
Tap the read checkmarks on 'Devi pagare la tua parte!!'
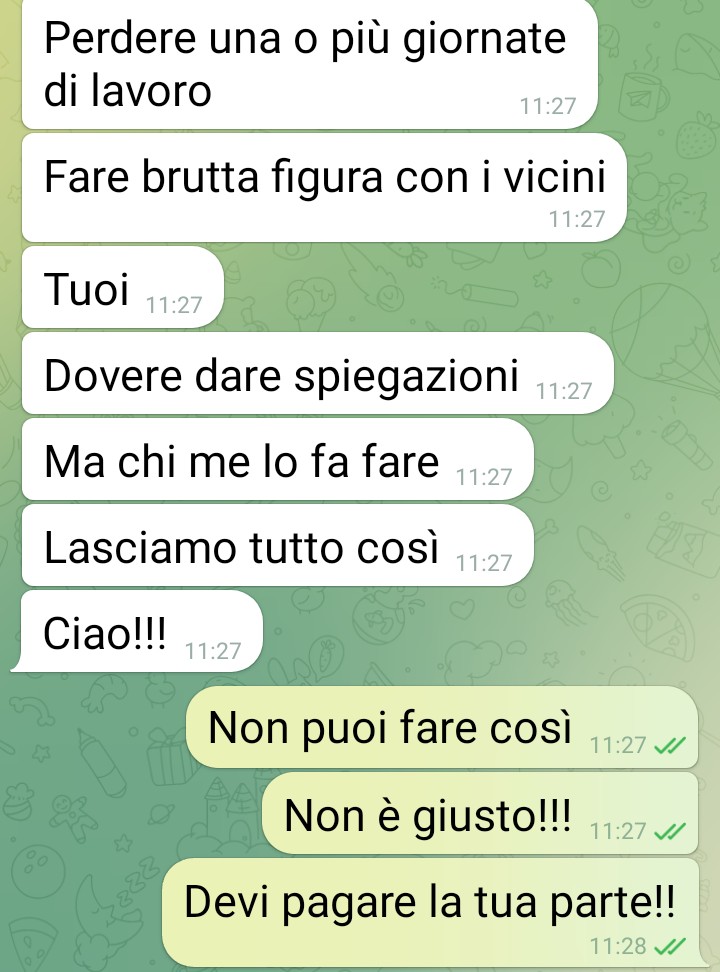point(670,946)
